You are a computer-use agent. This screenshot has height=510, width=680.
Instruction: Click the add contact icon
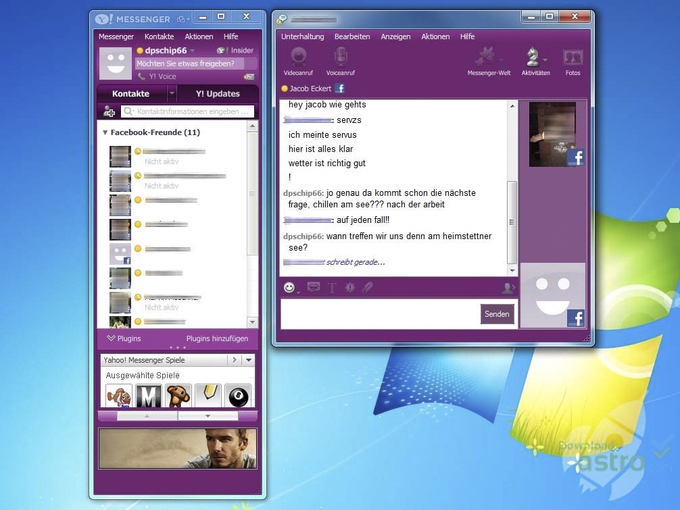pyautogui.click(x=109, y=111)
